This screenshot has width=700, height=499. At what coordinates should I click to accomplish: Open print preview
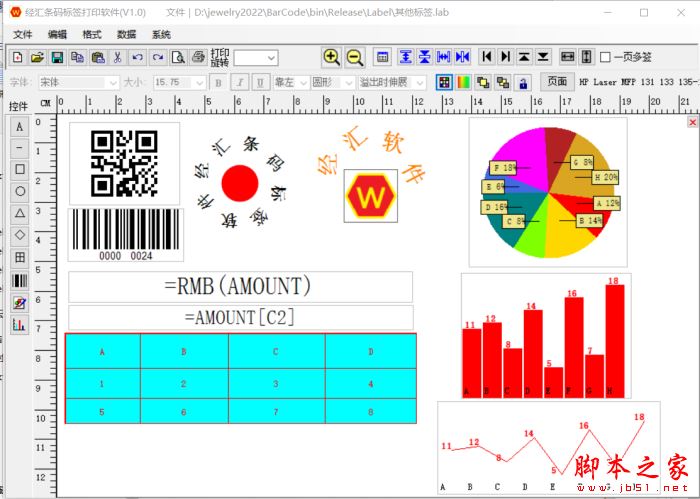point(178,57)
